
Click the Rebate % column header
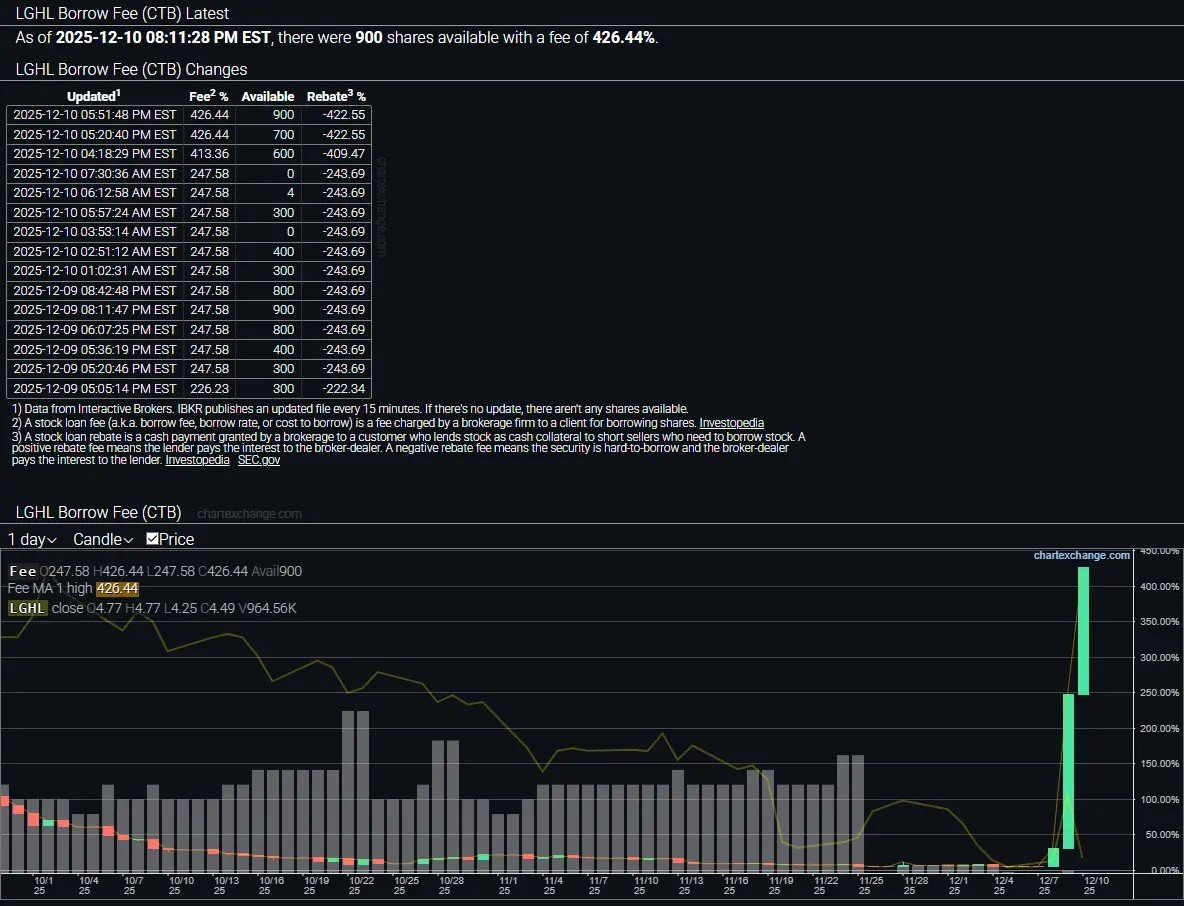coord(336,96)
